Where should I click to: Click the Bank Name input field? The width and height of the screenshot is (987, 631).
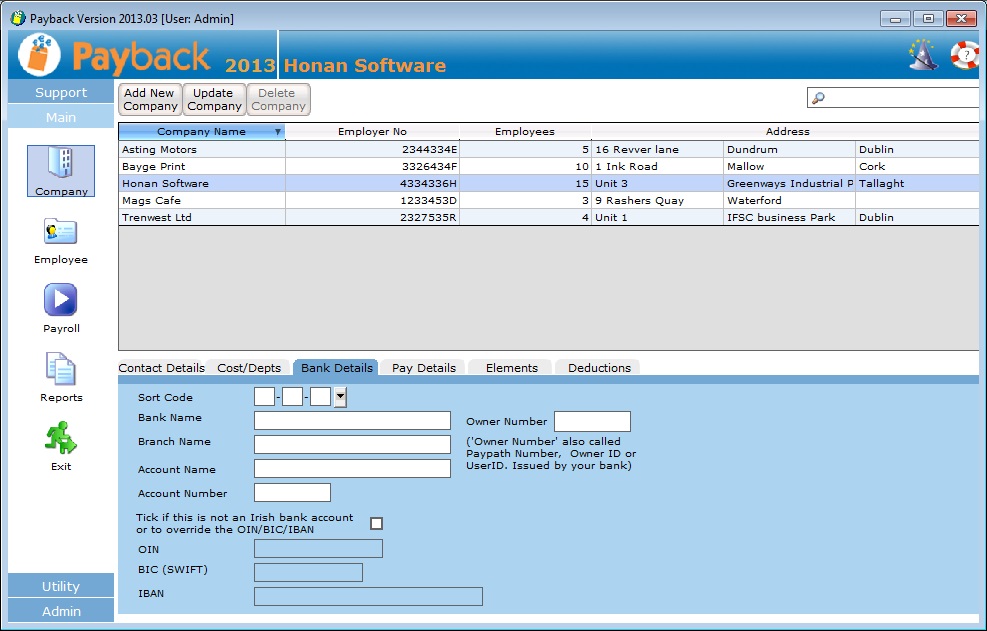[352, 420]
